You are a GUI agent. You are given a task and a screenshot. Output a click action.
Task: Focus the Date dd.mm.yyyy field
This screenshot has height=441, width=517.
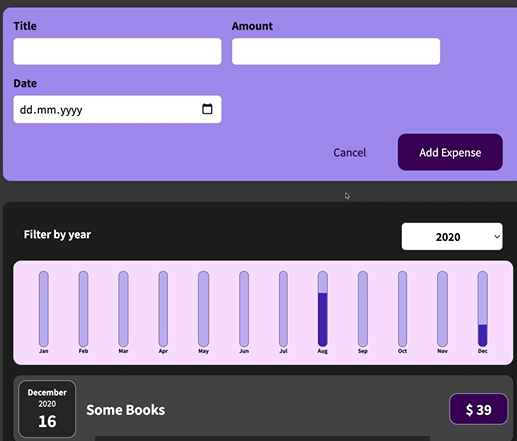117,109
